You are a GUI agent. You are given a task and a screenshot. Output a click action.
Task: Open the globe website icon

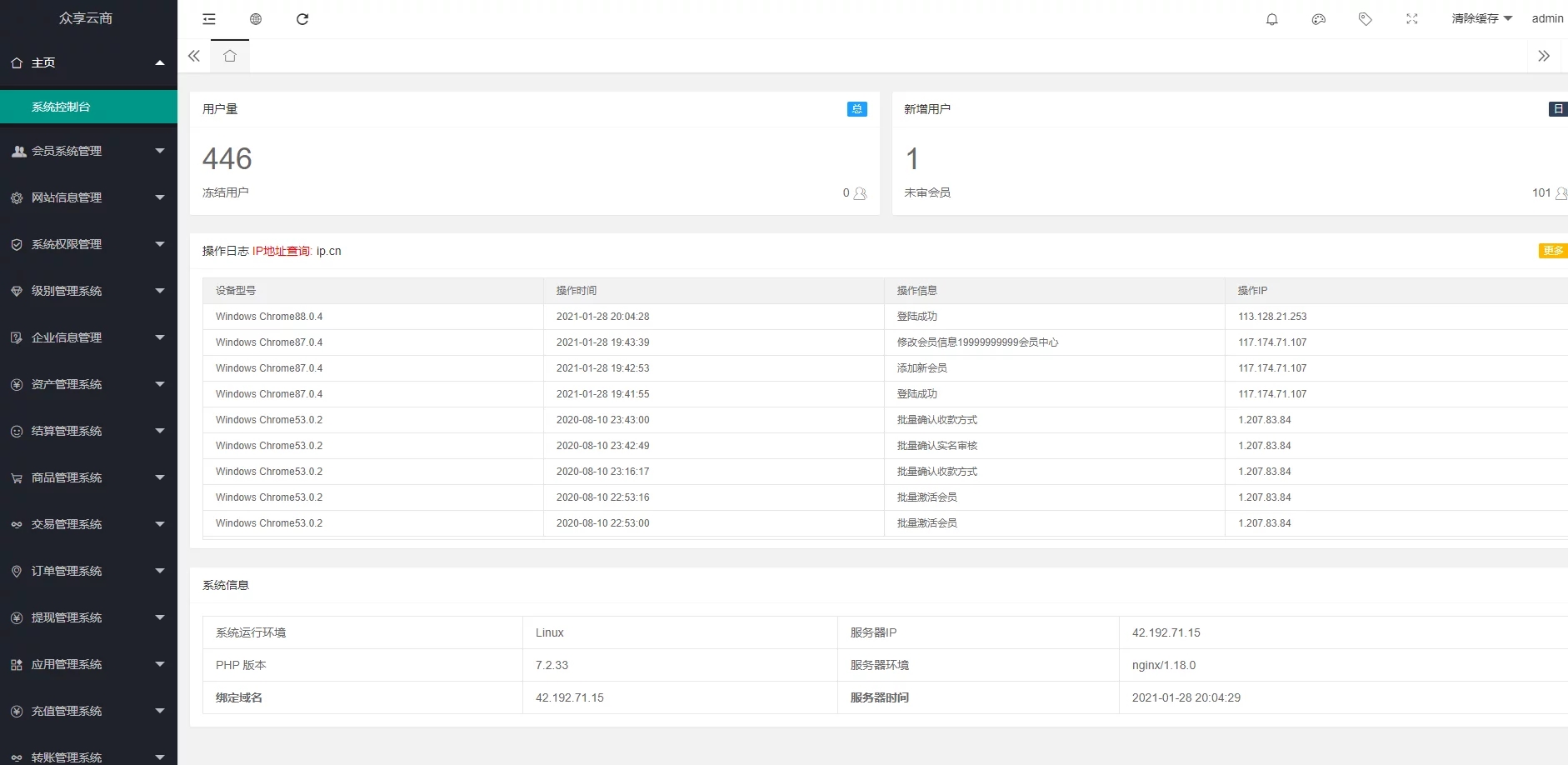coord(256,19)
